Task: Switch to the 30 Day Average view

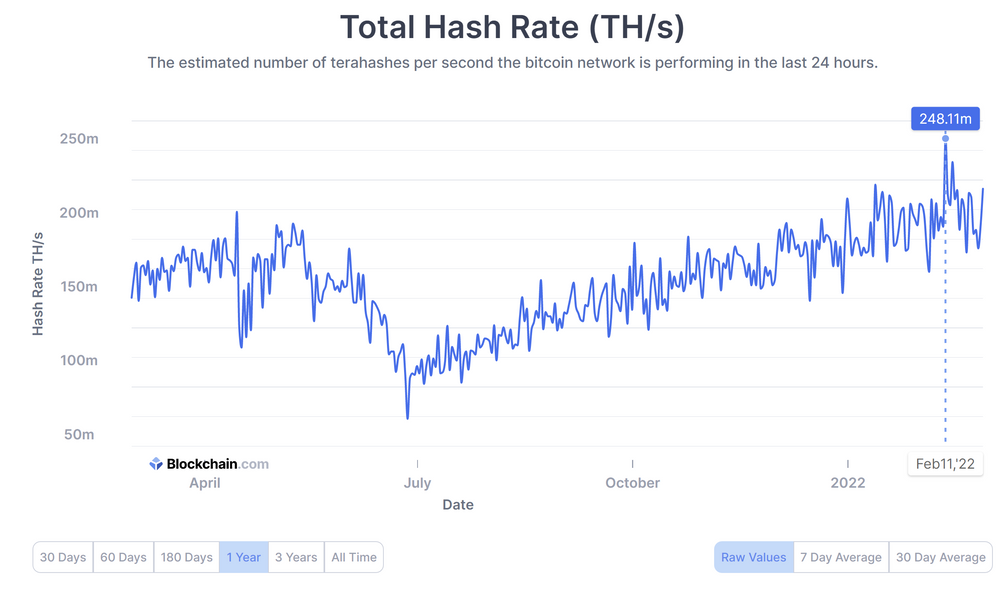Action: coord(940,557)
